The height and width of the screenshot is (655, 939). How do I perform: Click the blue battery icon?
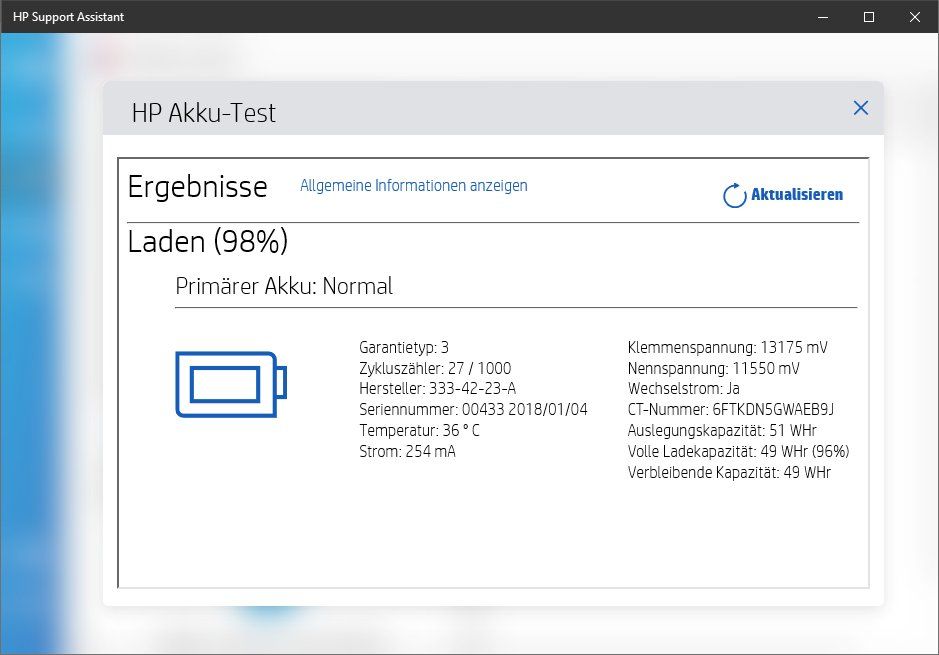click(x=231, y=384)
